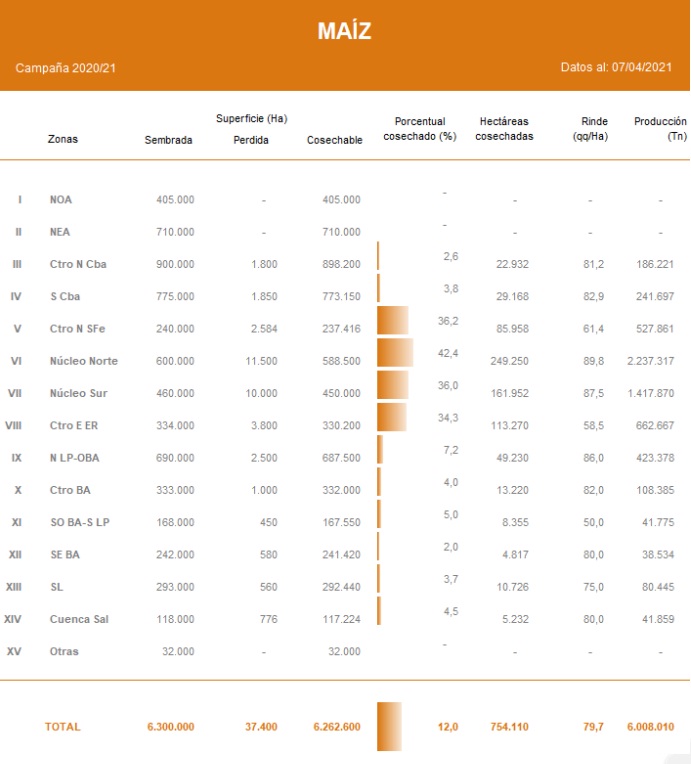Select the Porcentual cosechado (%) header
This screenshot has height=764, width=691.
click(420, 129)
